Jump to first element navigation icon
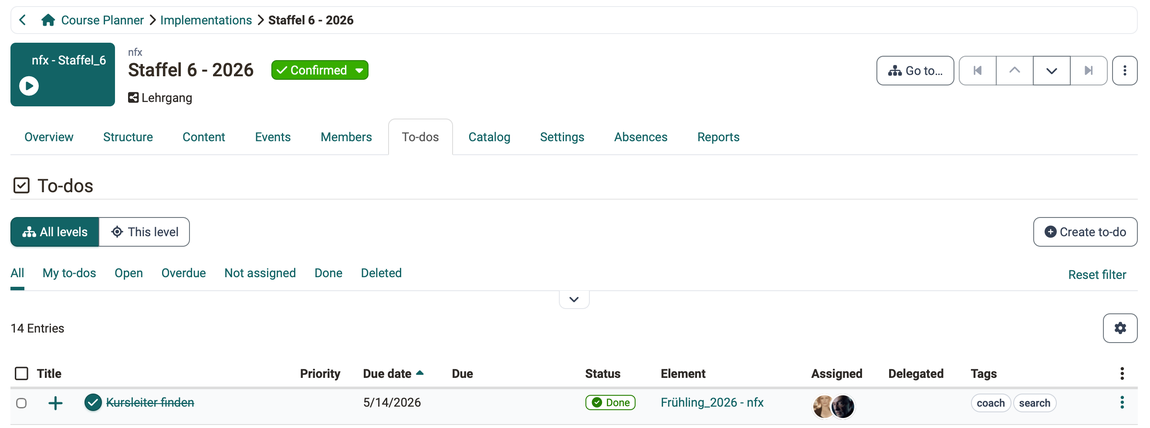 coord(978,70)
